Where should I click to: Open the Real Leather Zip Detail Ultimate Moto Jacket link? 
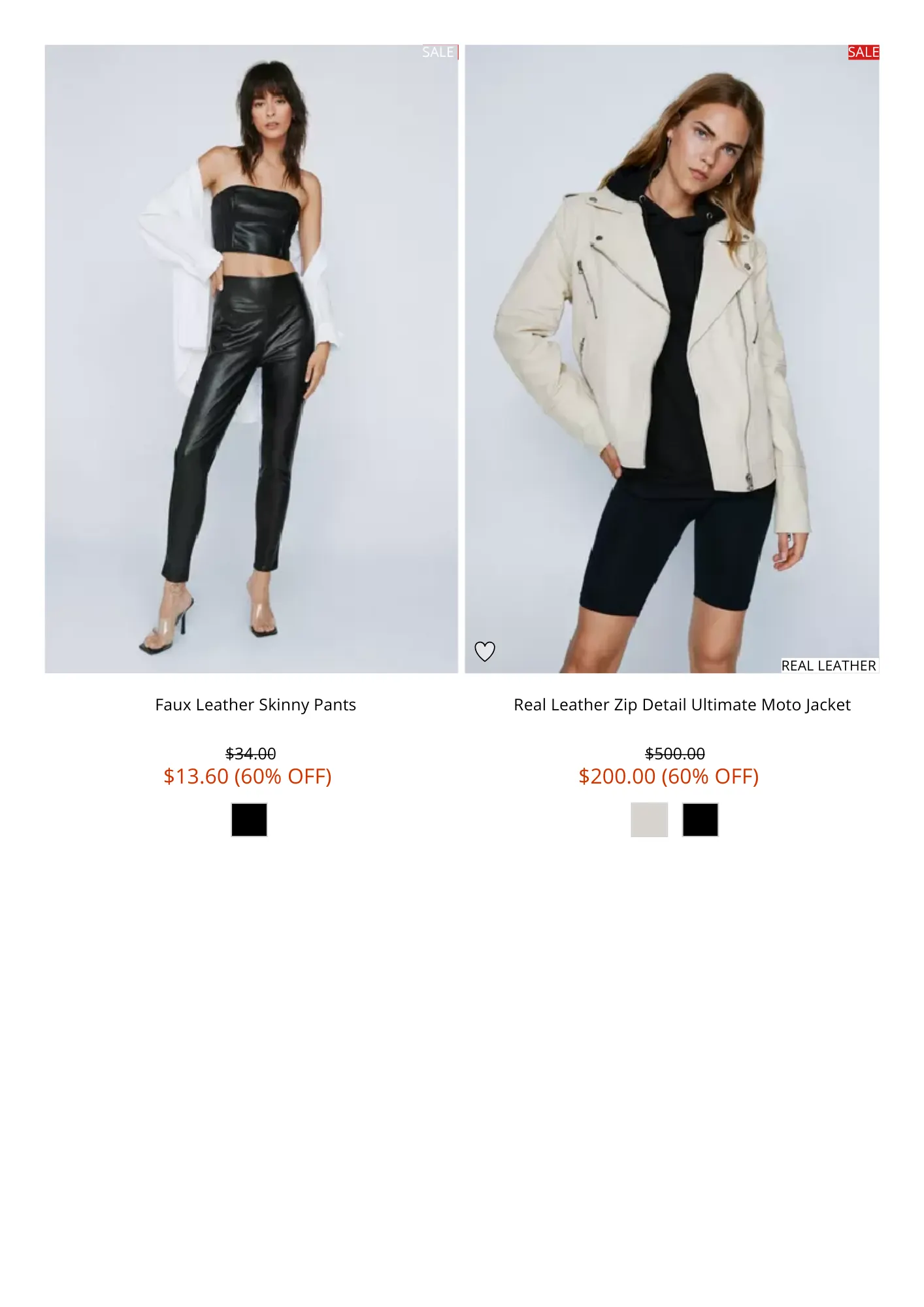pyautogui.click(x=682, y=704)
